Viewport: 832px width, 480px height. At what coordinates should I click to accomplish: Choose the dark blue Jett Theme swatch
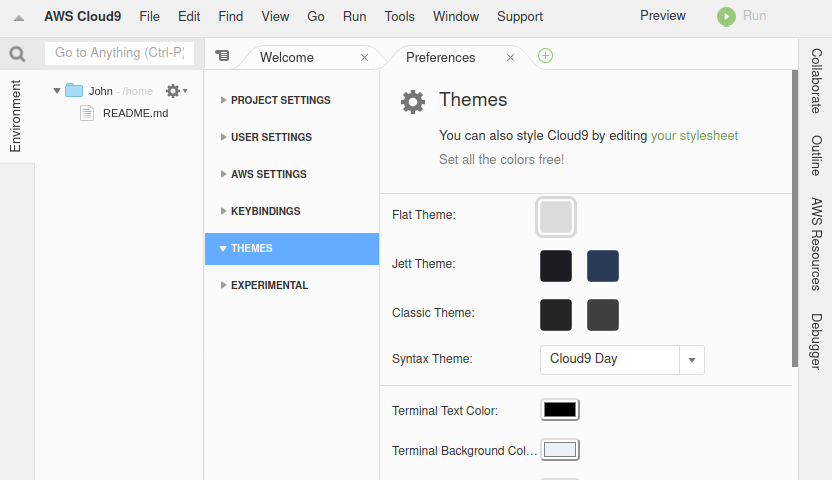coord(603,266)
